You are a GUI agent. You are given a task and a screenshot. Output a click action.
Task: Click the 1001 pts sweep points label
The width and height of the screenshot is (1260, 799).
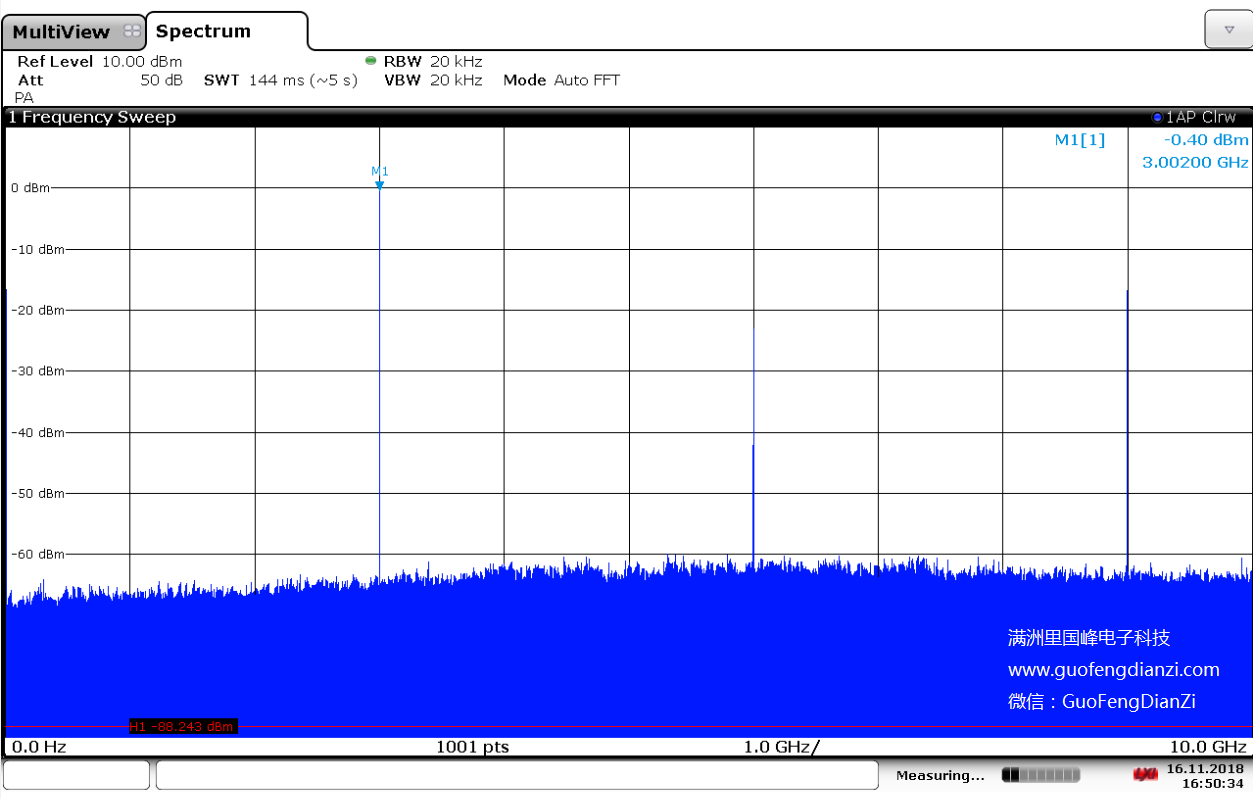pos(472,747)
